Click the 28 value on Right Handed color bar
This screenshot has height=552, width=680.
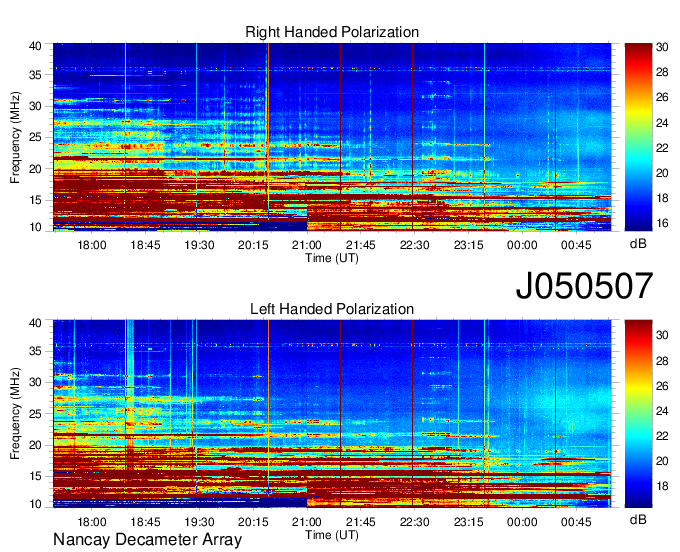pyautogui.click(x=662, y=72)
